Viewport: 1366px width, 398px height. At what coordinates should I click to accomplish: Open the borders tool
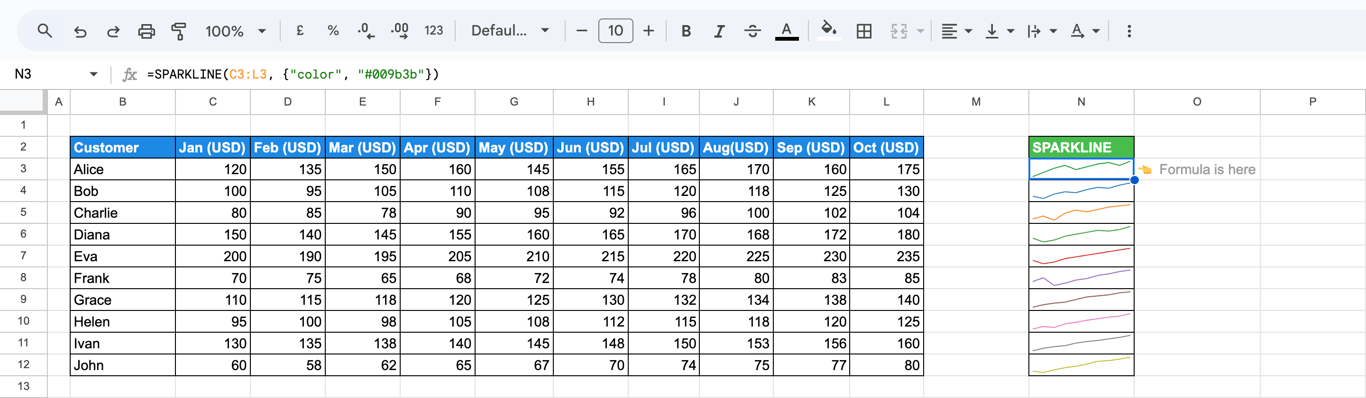(x=864, y=31)
